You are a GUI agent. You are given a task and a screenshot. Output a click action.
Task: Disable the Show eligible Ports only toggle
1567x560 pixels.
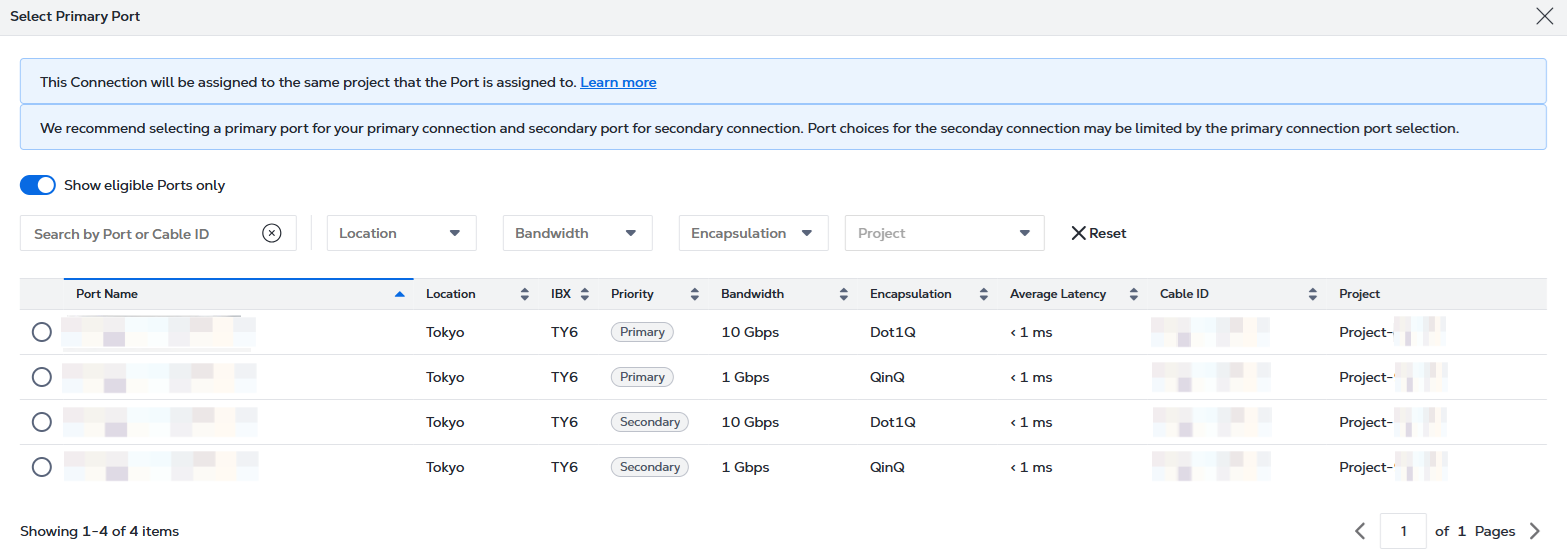coord(38,185)
